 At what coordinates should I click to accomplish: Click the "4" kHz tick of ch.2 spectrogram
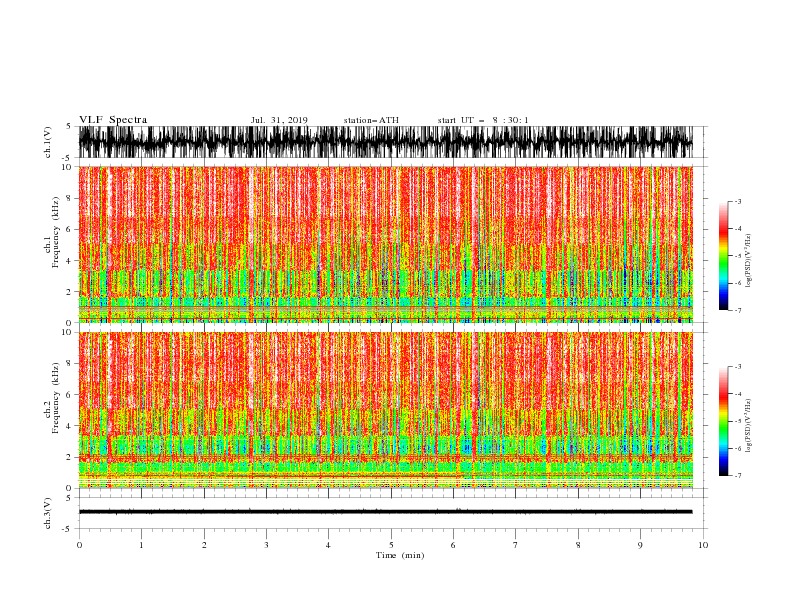(70, 427)
